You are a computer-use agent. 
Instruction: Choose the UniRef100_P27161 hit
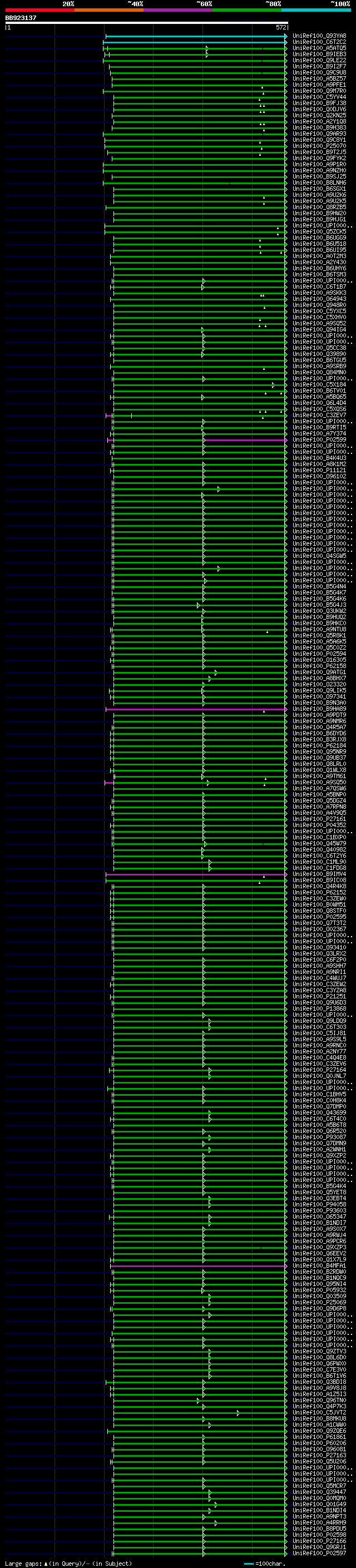point(319,819)
